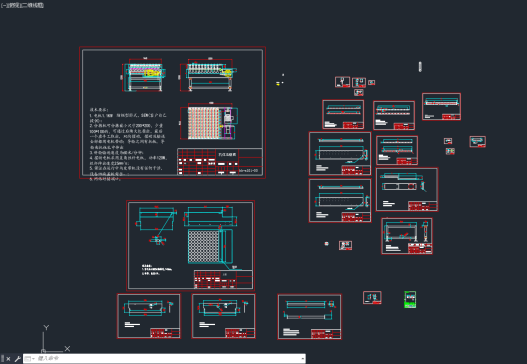Image resolution: width=527 pixels, height=364 pixels.
Task: Close the command line window
Action: pyautogui.click(x=8, y=359)
